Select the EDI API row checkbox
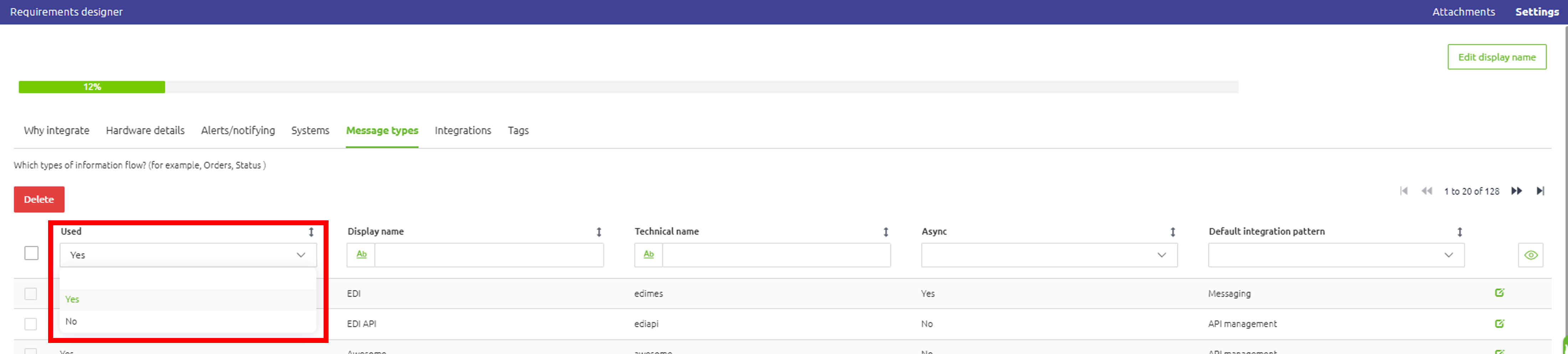 click(30, 324)
